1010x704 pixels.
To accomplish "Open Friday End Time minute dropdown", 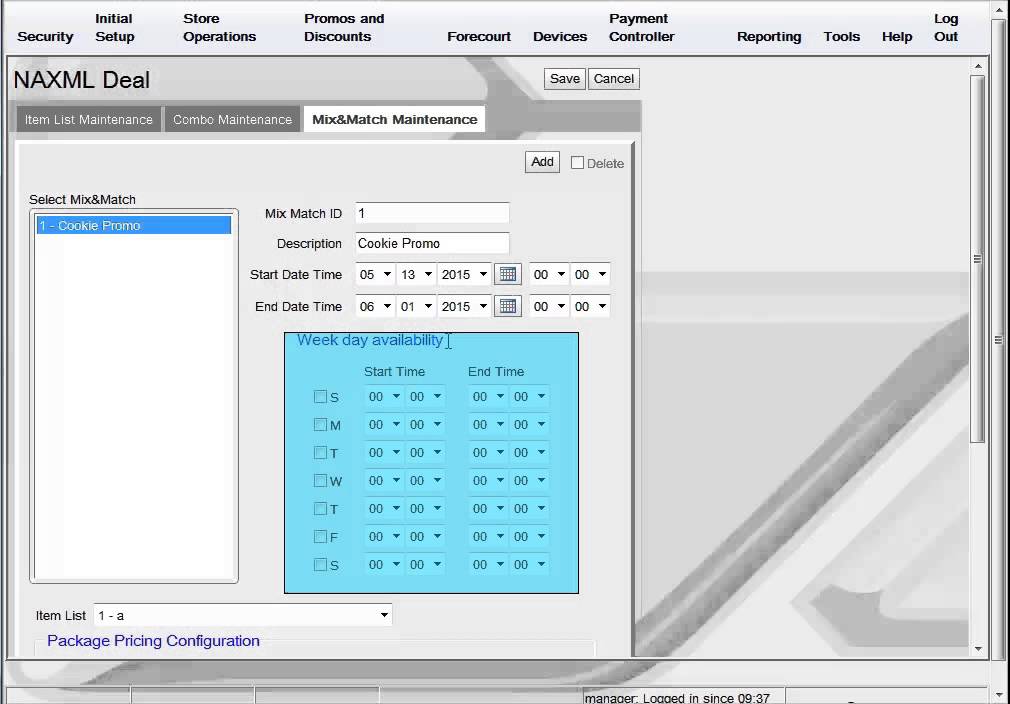I will tap(529, 537).
